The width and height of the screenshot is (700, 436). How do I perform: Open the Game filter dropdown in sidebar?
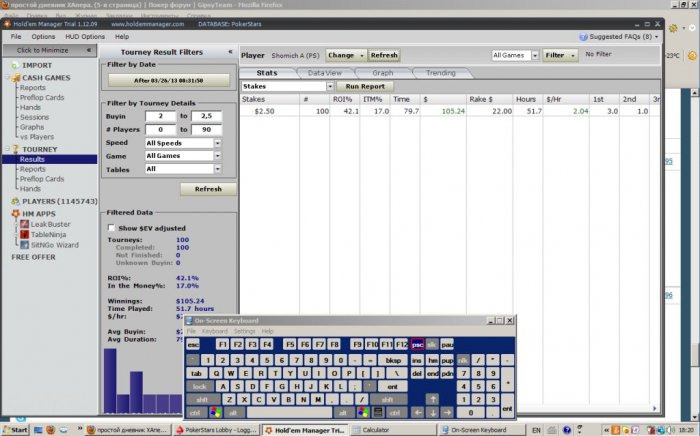click(217, 156)
